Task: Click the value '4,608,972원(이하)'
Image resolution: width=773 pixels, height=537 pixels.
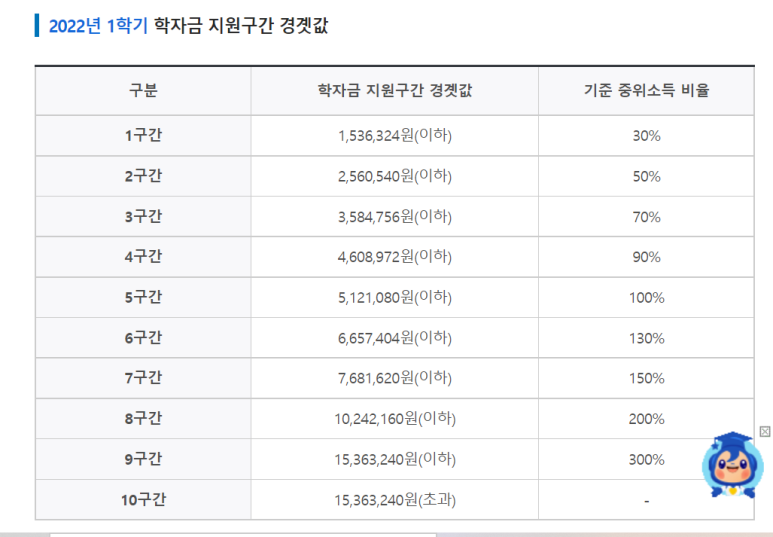Action: tap(394, 257)
